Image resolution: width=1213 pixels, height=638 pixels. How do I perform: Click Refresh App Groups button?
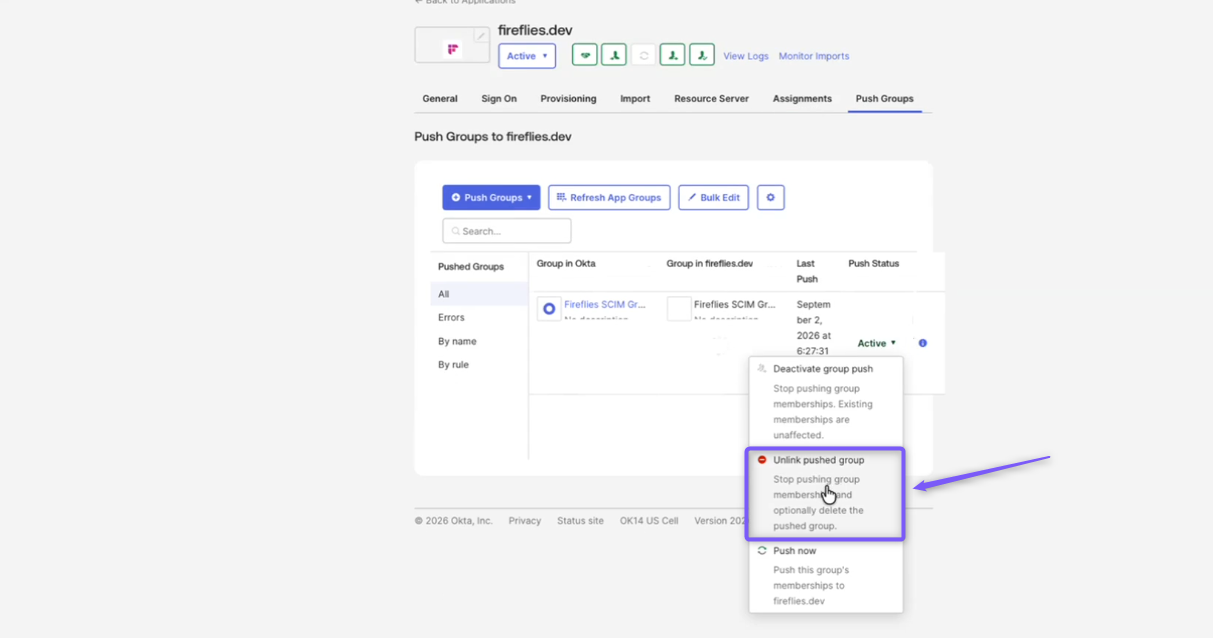[x=609, y=198]
